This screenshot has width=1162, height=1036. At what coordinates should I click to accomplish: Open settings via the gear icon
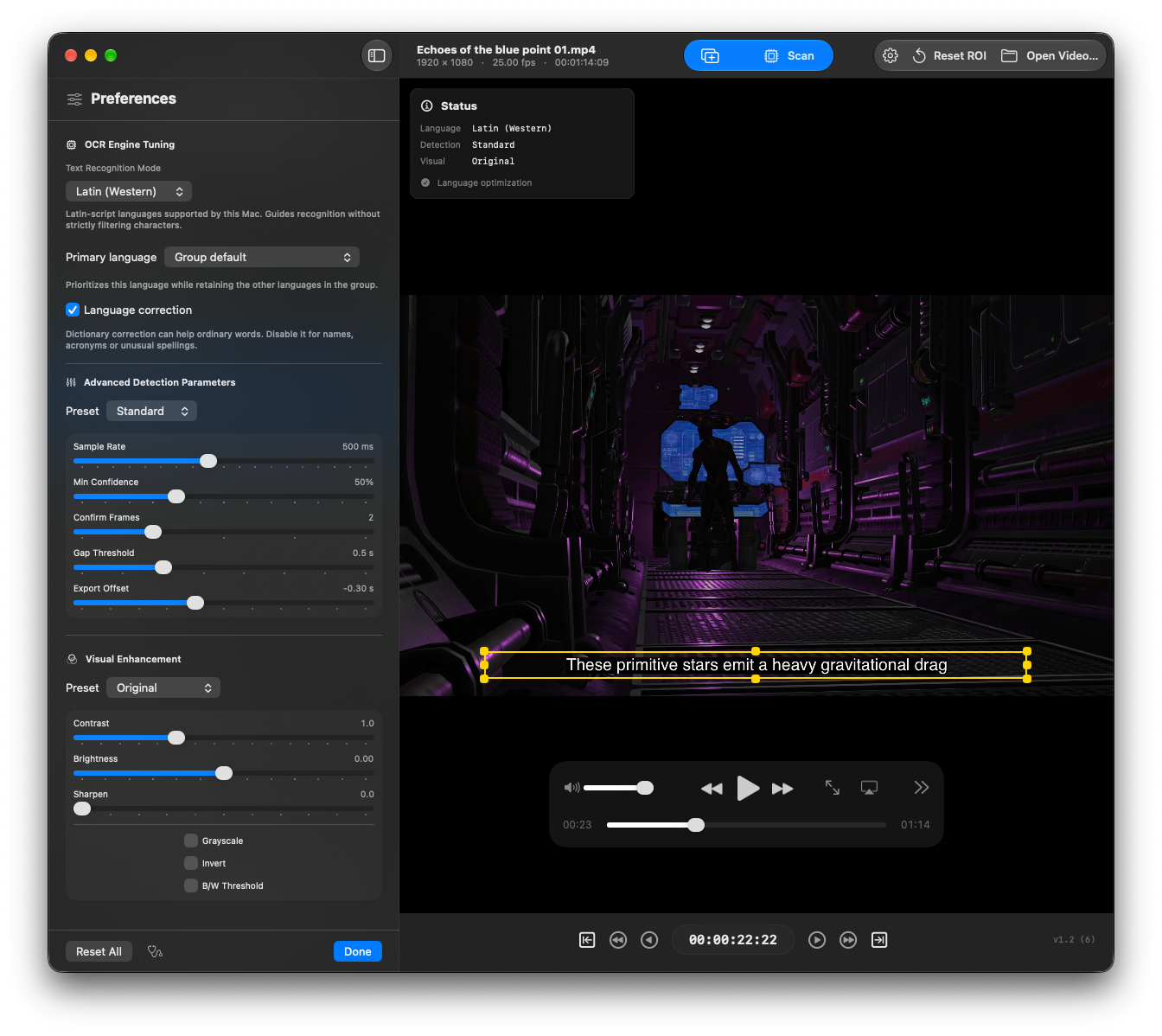891,55
